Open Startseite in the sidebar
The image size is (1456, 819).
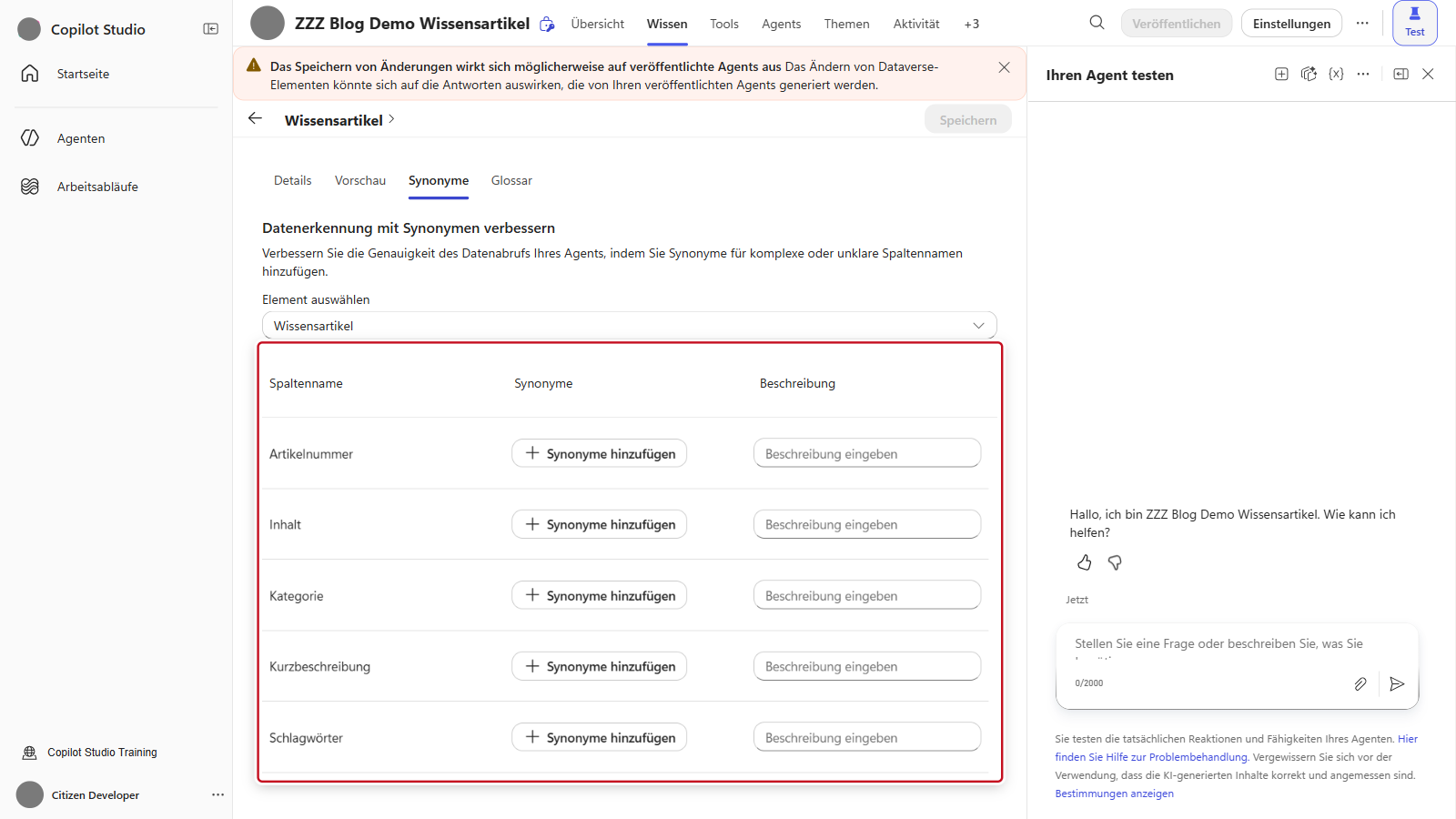click(x=83, y=74)
